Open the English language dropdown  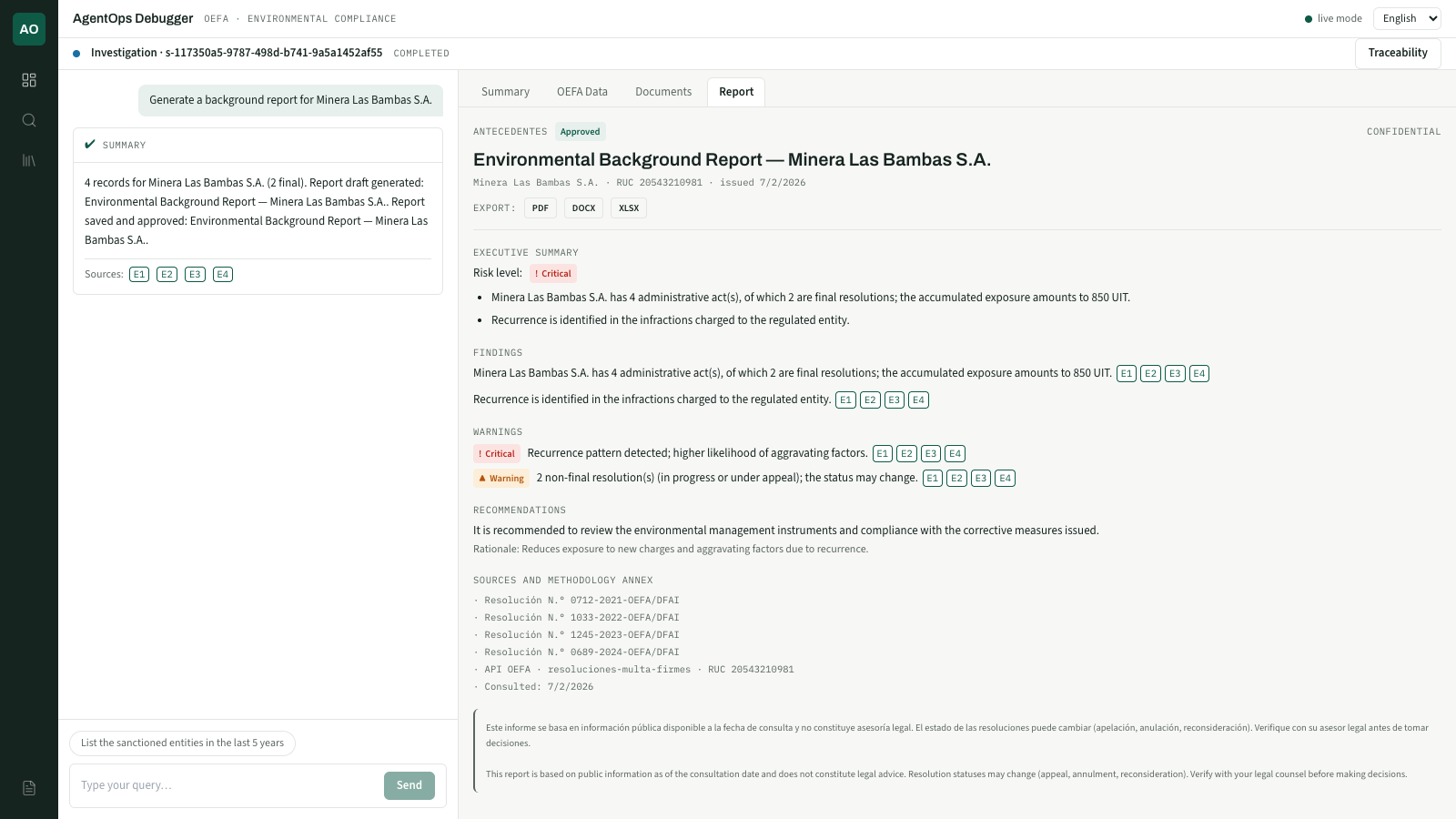tap(1407, 18)
